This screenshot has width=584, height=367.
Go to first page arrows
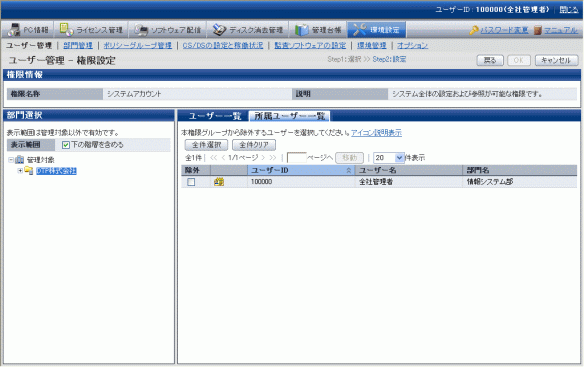[213, 158]
